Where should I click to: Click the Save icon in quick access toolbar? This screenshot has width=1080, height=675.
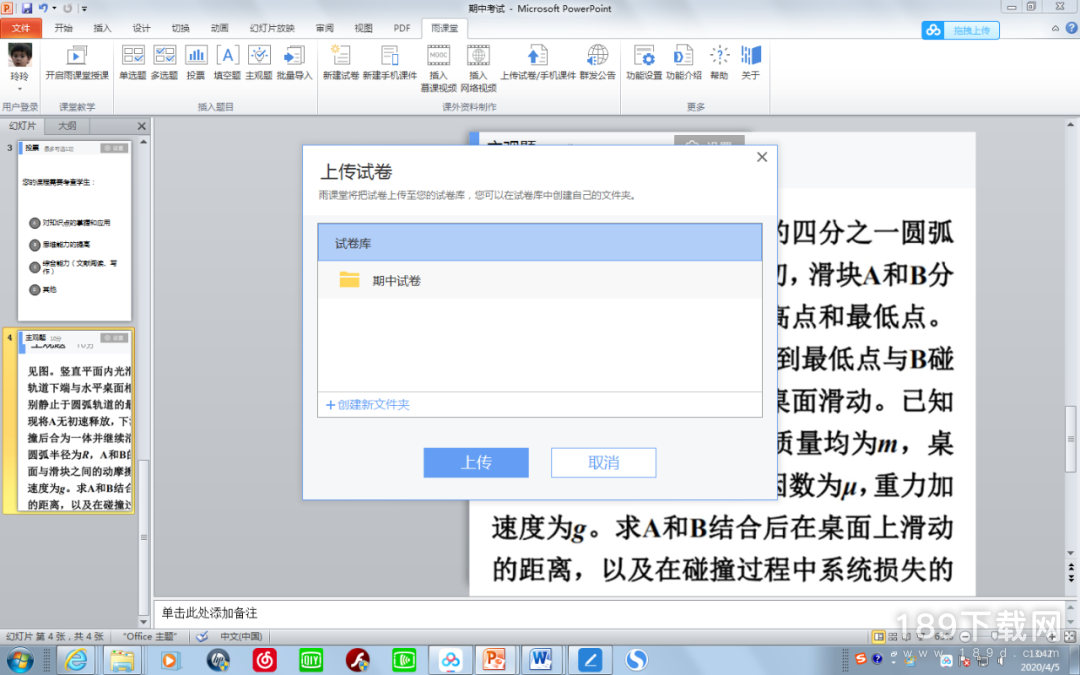(27, 8)
